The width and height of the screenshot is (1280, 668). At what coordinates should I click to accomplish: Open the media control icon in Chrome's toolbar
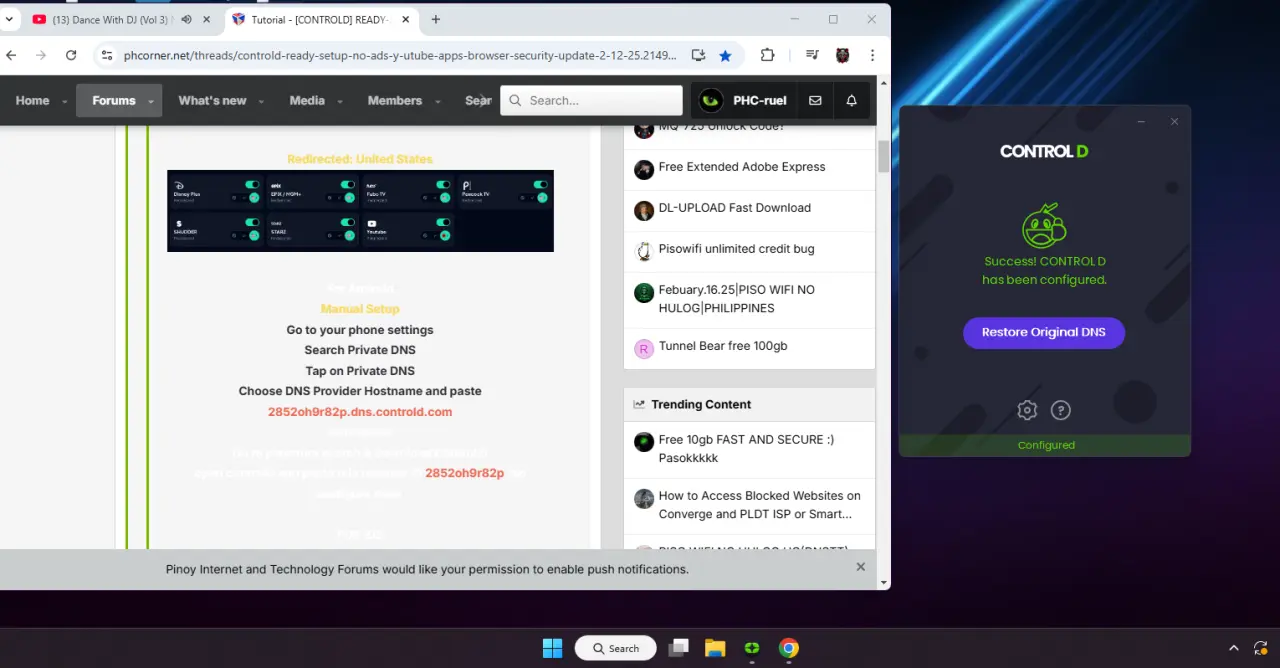click(813, 56)
